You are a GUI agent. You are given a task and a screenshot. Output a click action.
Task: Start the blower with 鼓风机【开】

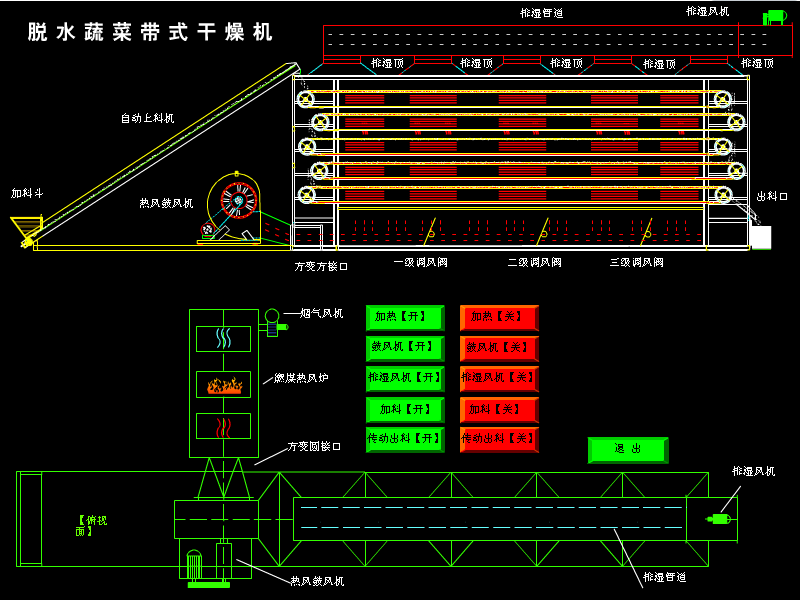pos(405,348)
